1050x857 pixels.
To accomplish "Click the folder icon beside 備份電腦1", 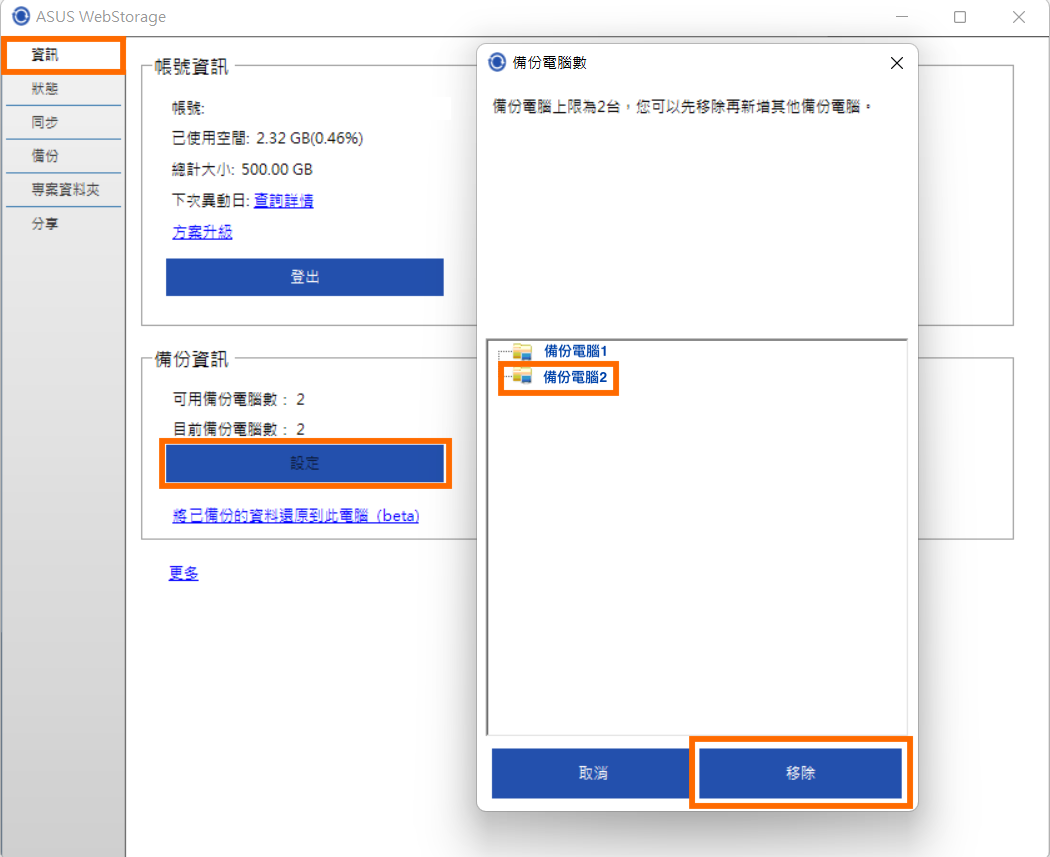I will coord(522,351).
